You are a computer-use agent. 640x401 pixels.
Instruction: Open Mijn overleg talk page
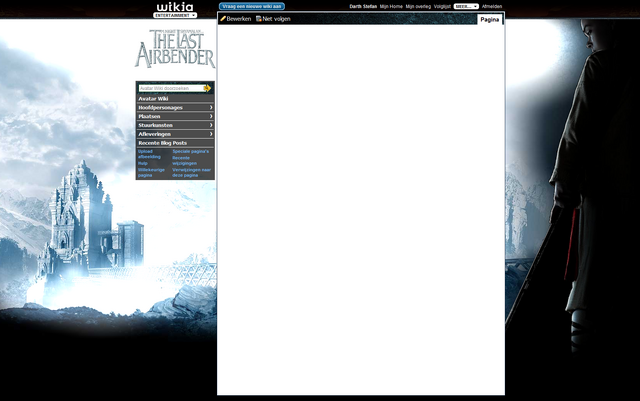(418, 7)
